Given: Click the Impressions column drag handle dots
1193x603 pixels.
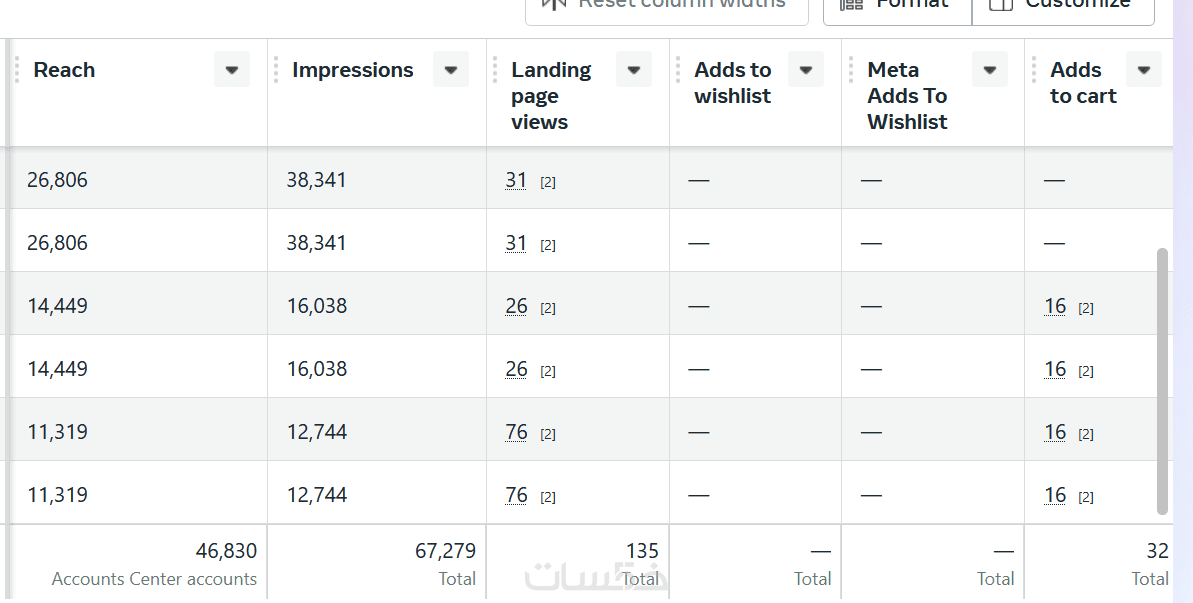Looking at the screenshot, I should click(276, 70).
